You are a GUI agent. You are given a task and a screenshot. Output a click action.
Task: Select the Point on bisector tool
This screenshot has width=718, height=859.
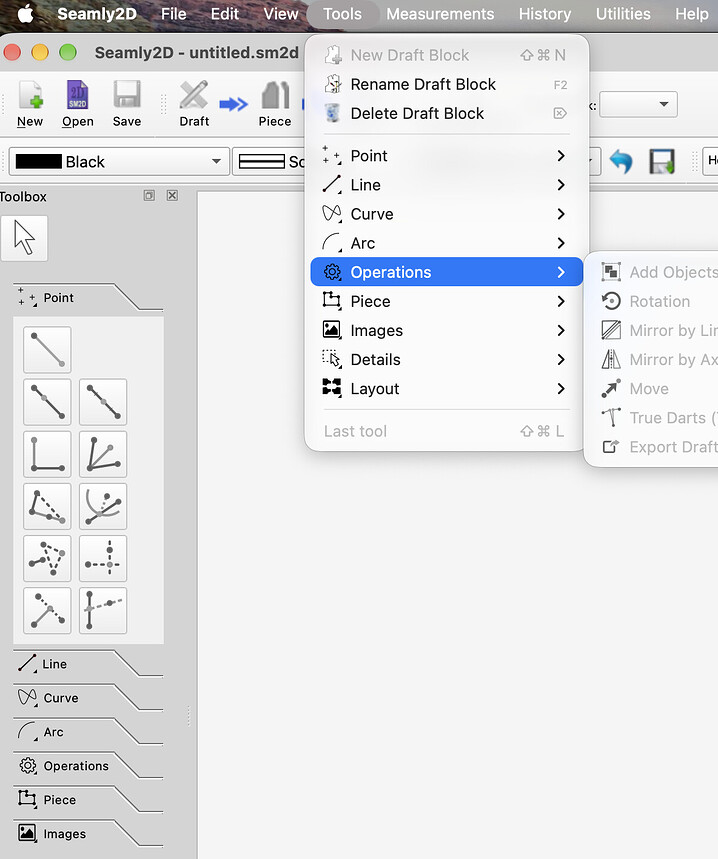(x=103, y=454)
